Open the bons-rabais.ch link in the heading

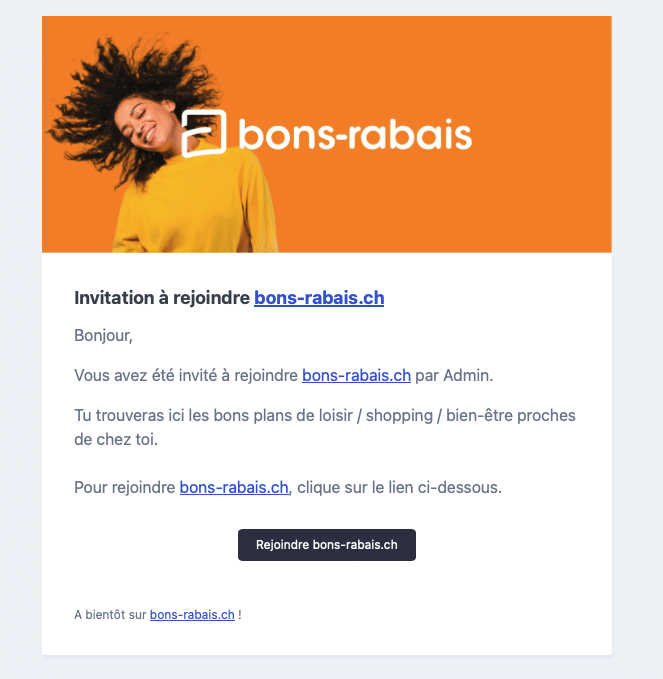(x=319, y=297)
